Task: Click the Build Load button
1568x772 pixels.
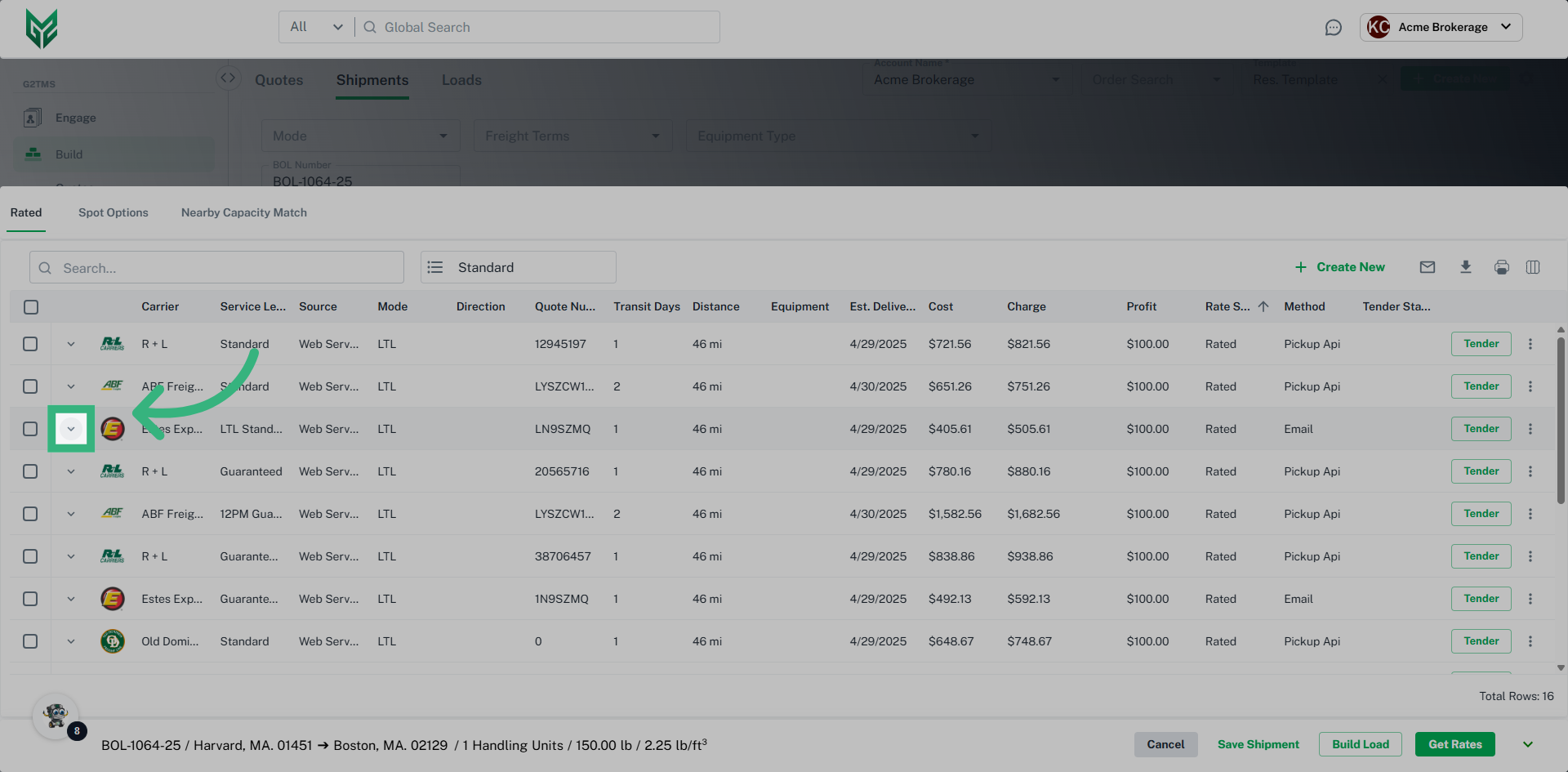Action: 1360,744
